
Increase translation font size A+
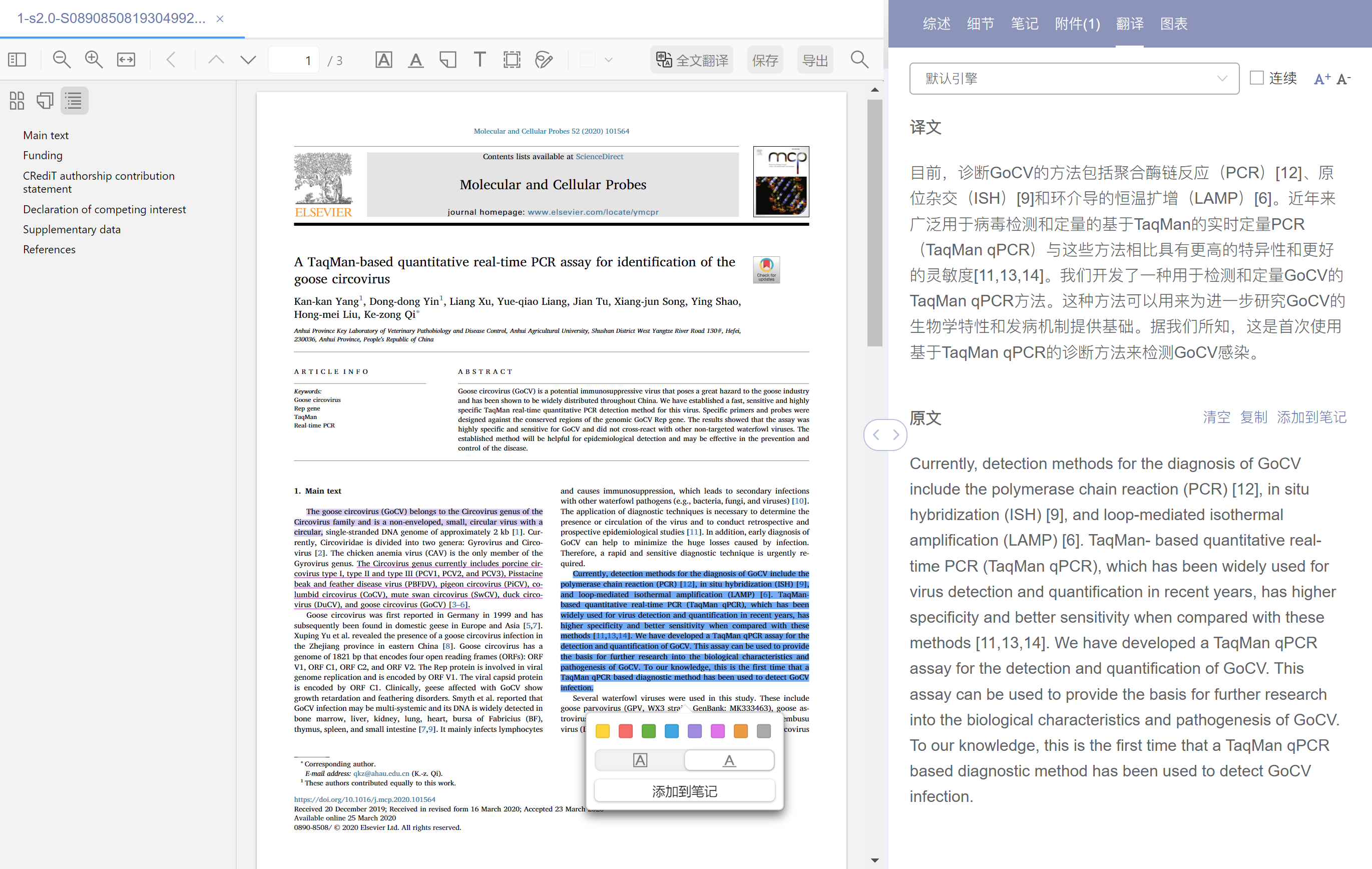pyautogui.click(x=1321, y=79)
